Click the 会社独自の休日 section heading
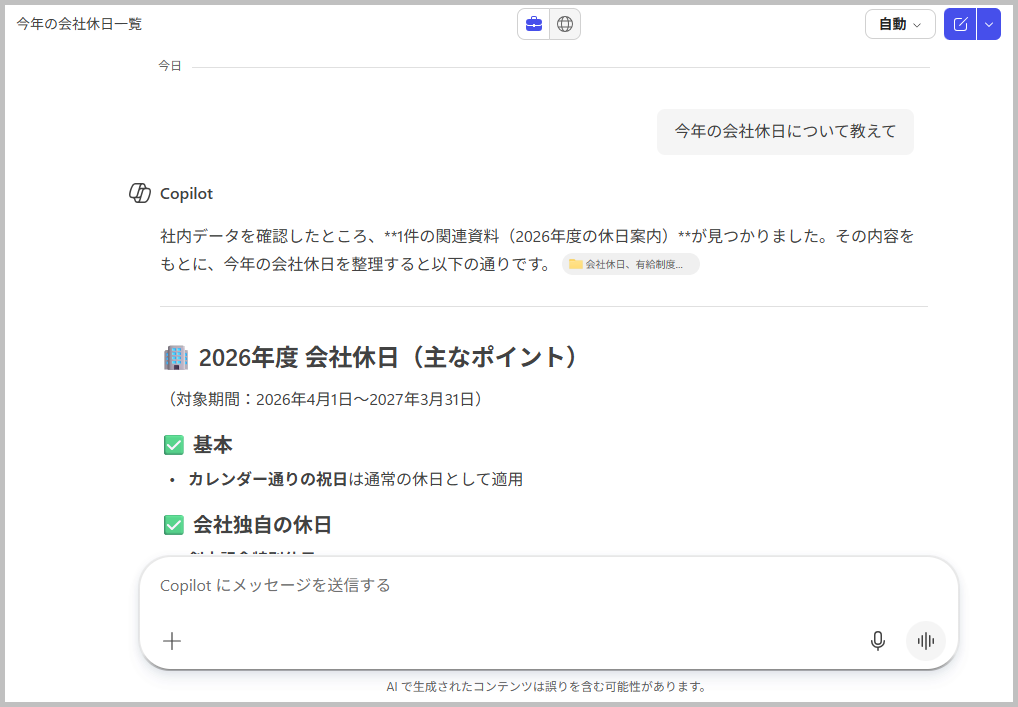Image resolution: width=1018 pixels, height=707 pixels. click(262, 525)
